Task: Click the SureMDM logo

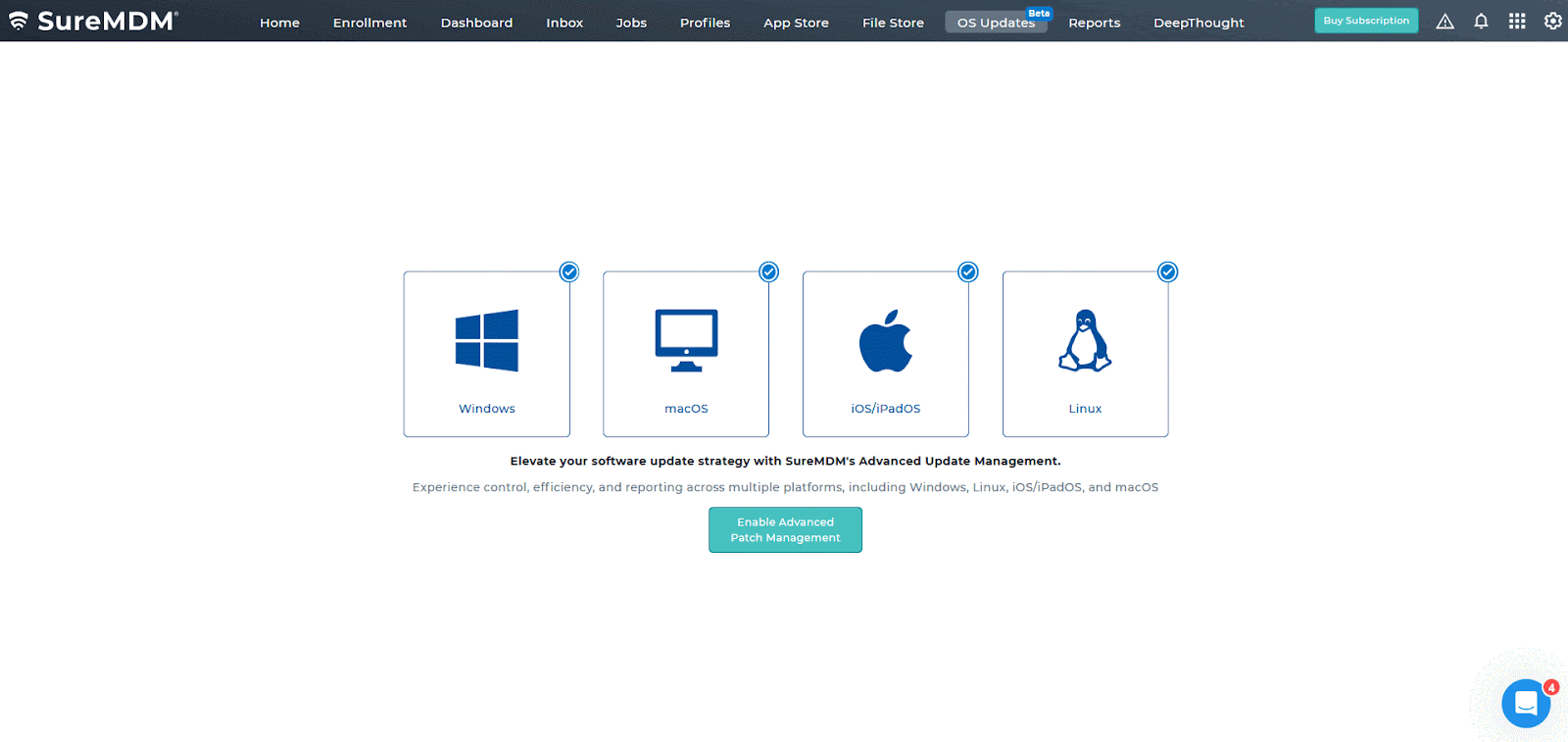Action: tap(93, 21)
